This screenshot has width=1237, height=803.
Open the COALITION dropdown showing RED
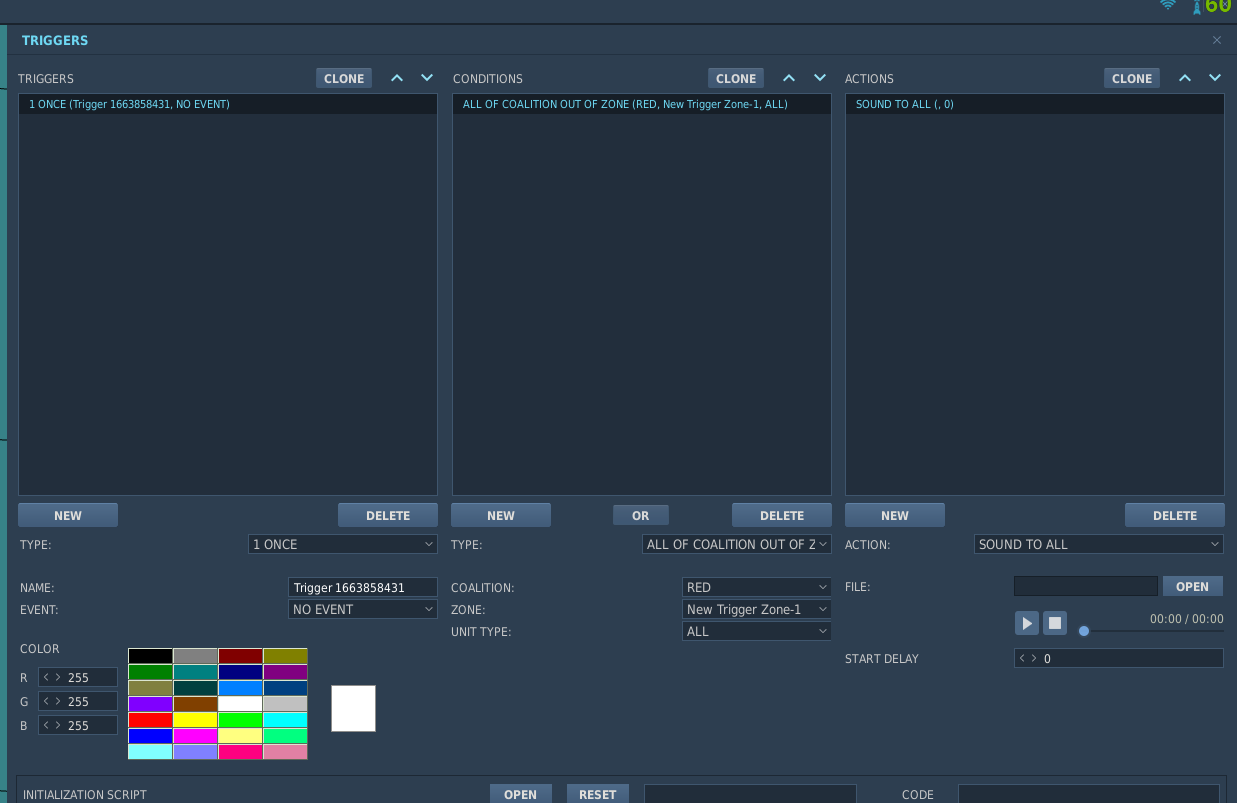tap(757, 587)
